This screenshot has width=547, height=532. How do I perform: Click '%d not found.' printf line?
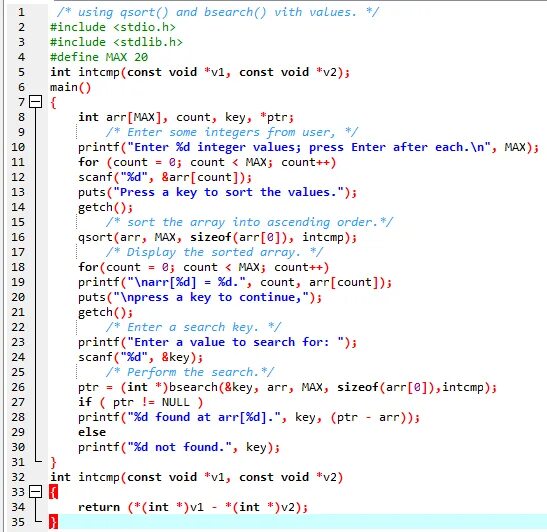(x=179, y=447)
